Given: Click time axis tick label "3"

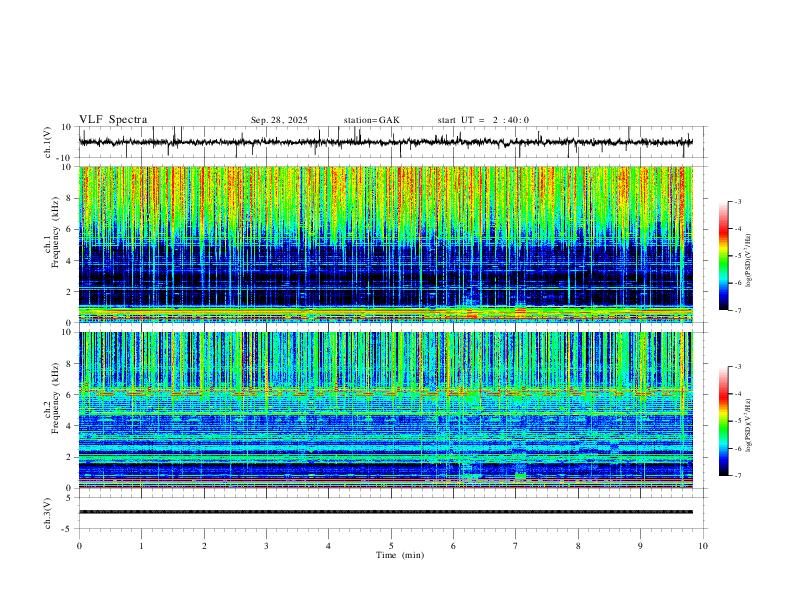Looking at the screenshot, I should [266, 546].
